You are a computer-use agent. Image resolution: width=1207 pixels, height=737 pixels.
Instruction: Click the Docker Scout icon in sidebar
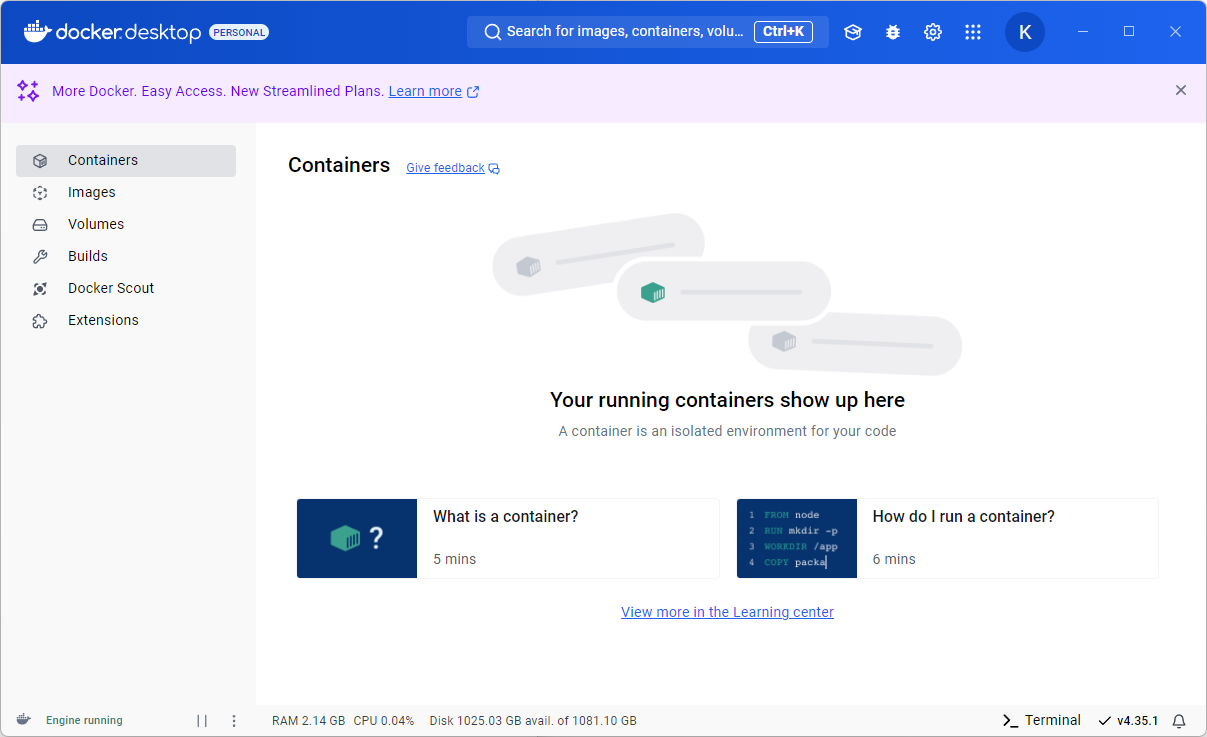click(40, 288)
